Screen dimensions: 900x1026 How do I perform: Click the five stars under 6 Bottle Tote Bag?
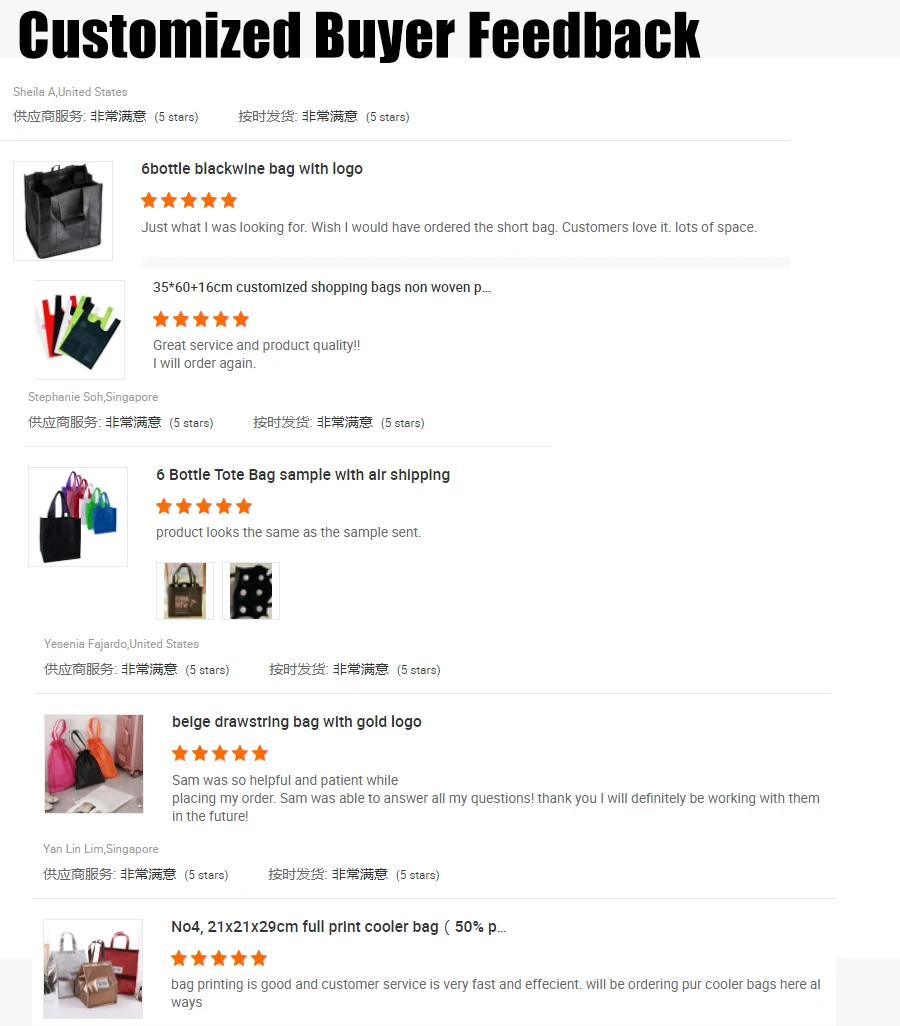204,506
